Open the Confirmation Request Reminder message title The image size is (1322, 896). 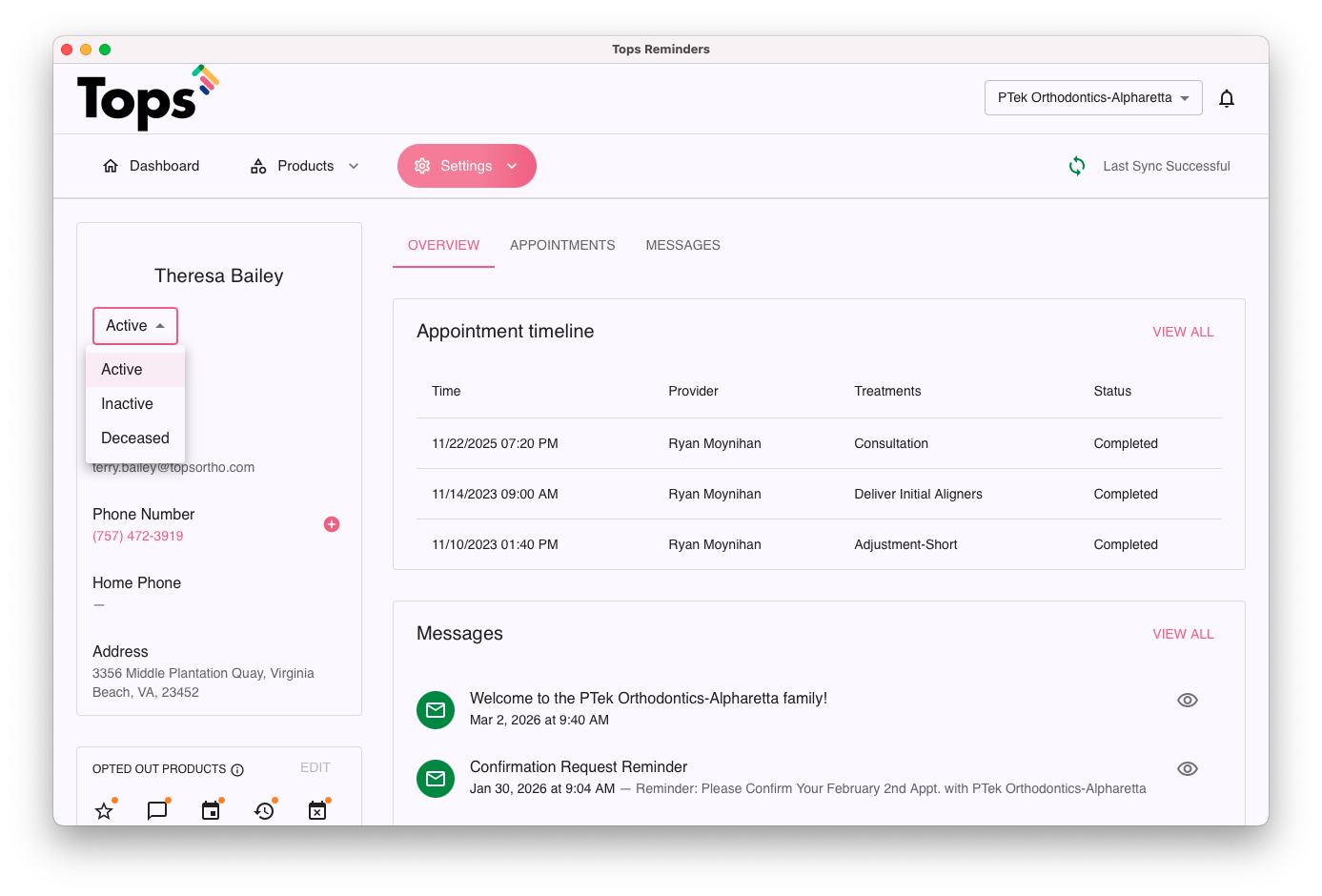pos(579,767)
